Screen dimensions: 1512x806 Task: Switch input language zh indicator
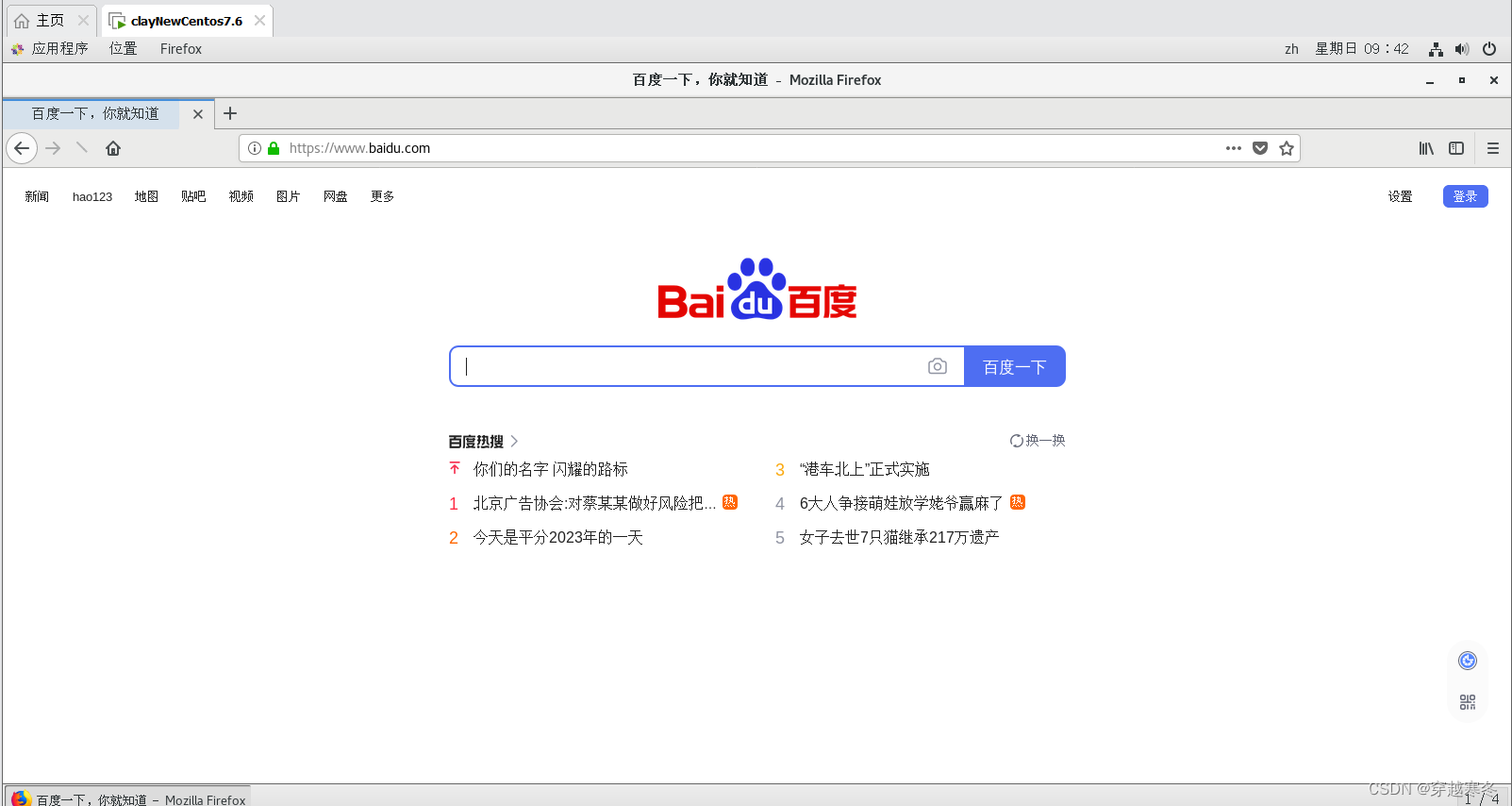tap(1291, 49)
